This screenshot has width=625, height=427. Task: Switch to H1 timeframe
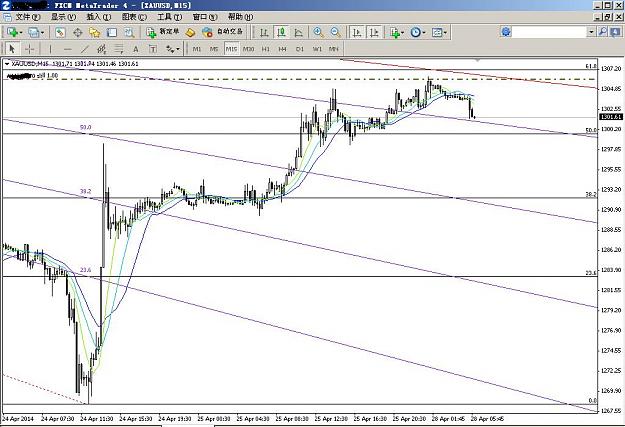click(266, 49)
